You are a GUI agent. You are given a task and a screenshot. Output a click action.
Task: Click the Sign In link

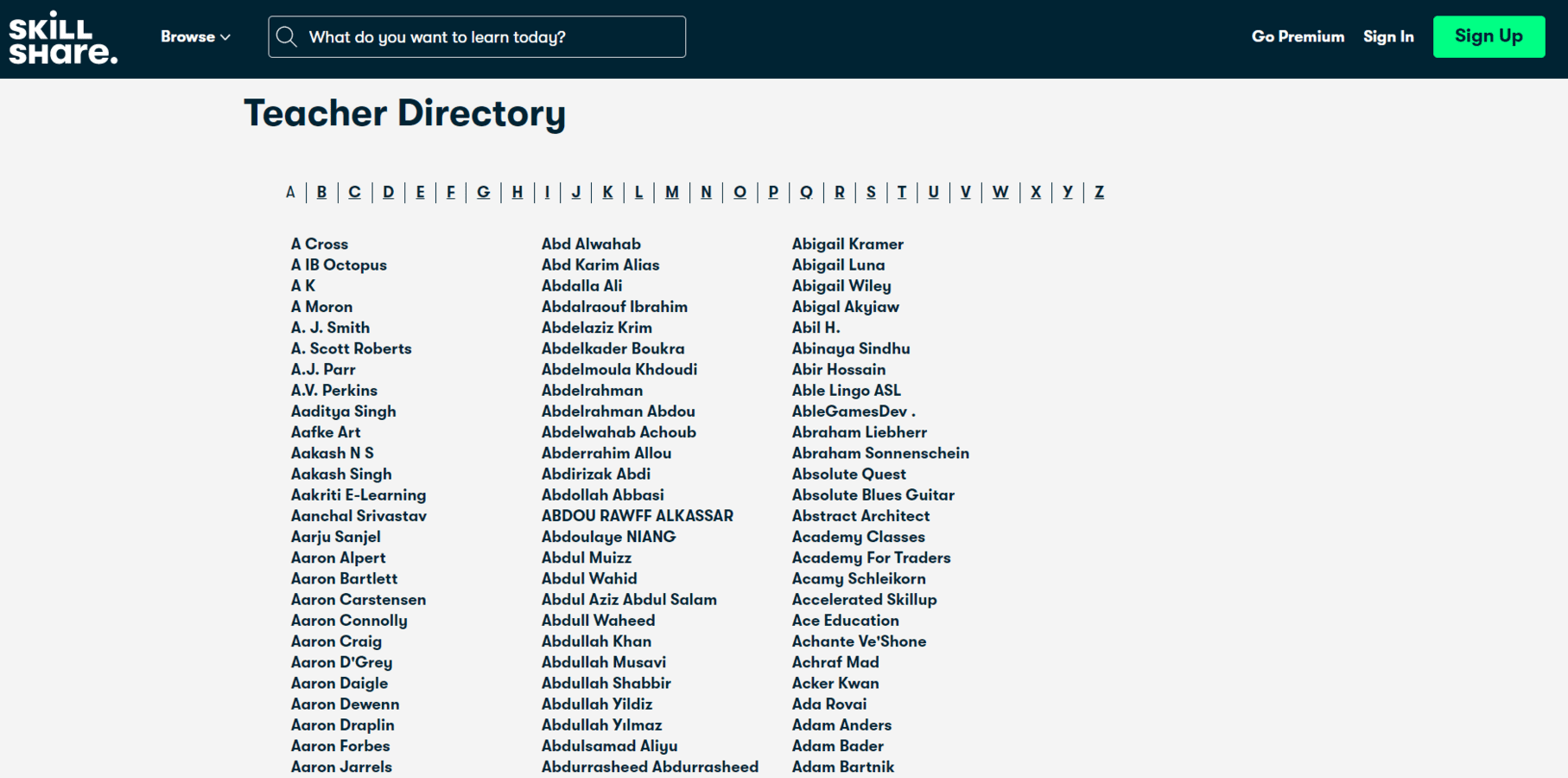pyautogui.click(x=1388, y=36)
